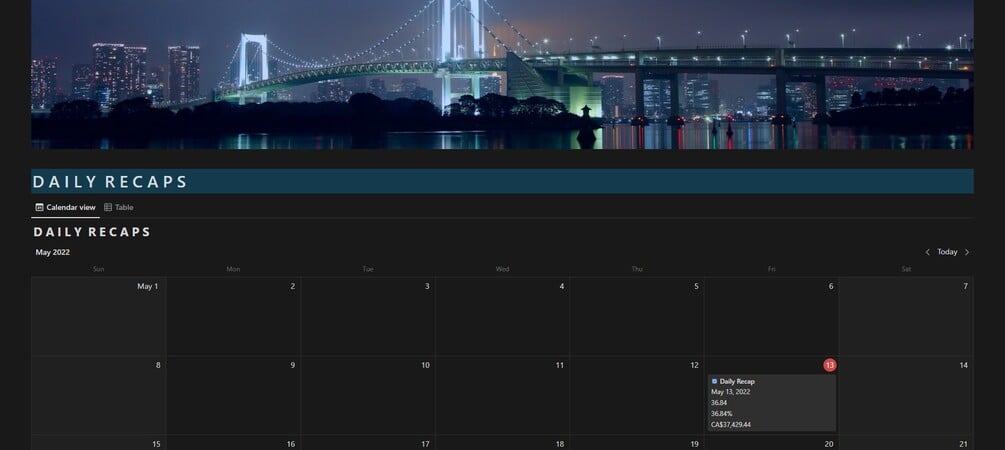1005x450 pixels.
Task: Click the 'Wed' weekday header
Action: point(502,269)
